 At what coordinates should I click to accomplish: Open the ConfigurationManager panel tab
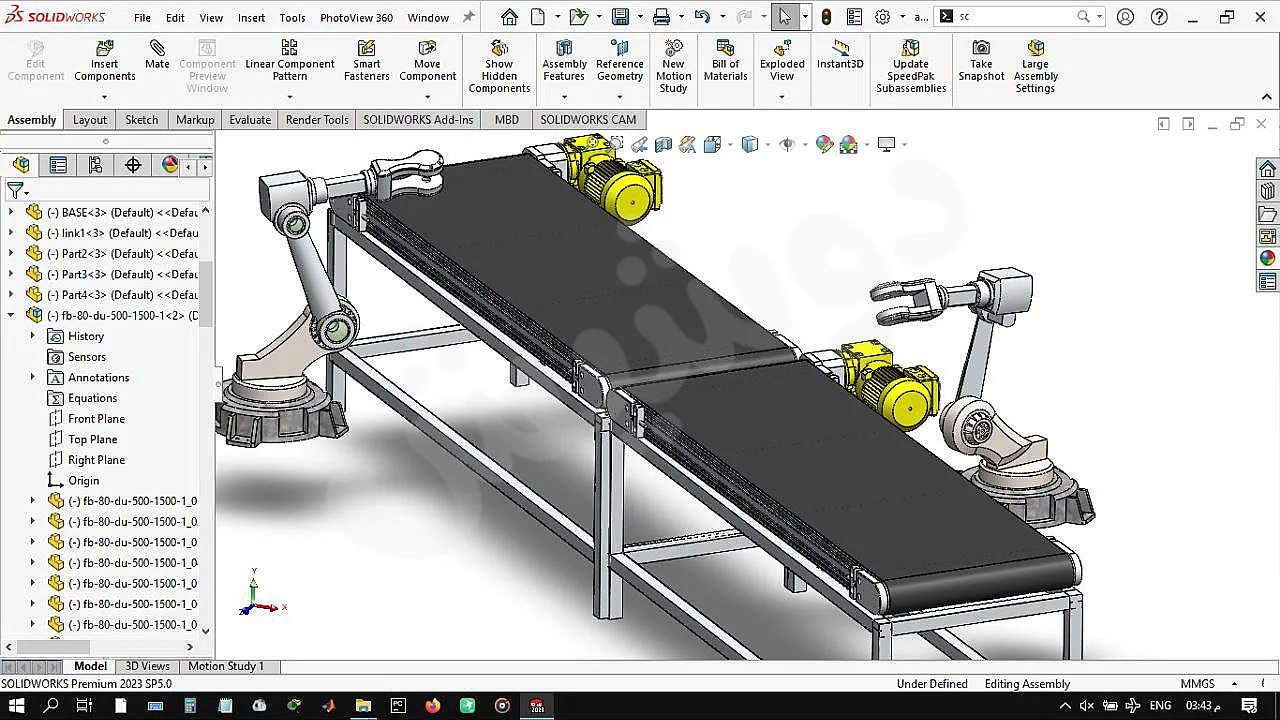[96, 165]
